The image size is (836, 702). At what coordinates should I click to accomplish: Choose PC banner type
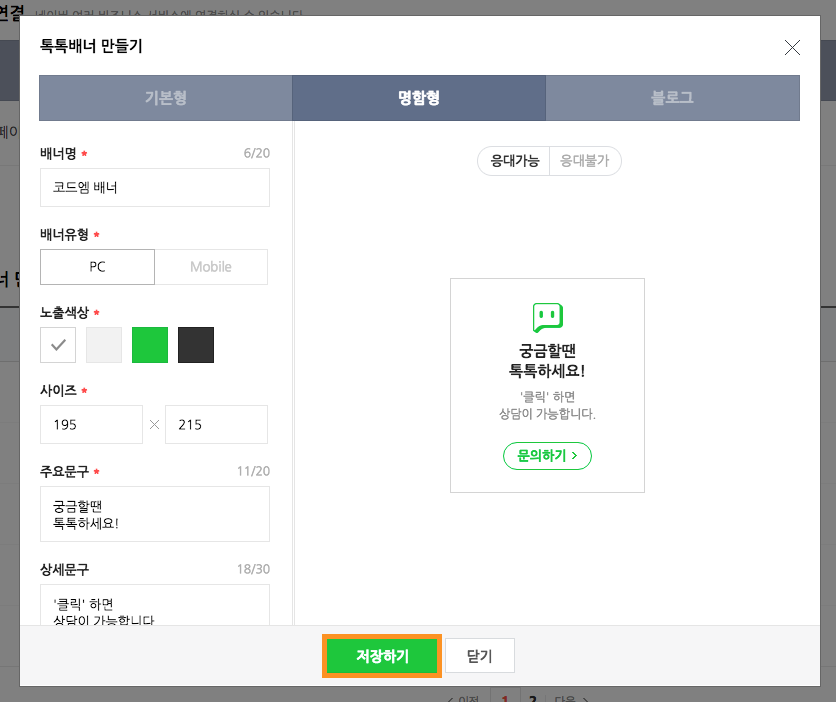(98, 267)
